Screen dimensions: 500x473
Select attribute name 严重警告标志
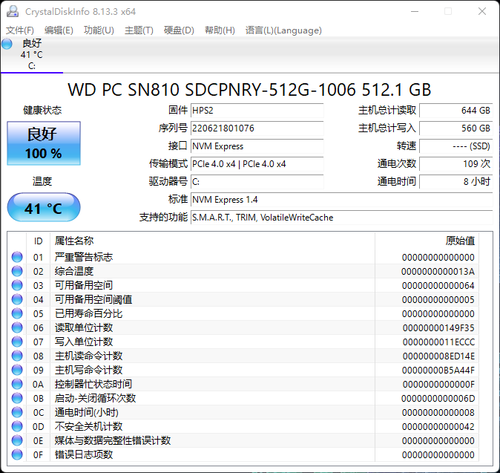[x=84, y=257]
